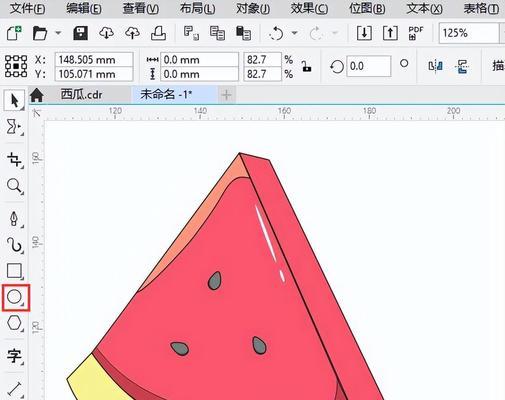Click the Save floppy disk icon
This screenshot has height=400, width=505.
point(80,33)
